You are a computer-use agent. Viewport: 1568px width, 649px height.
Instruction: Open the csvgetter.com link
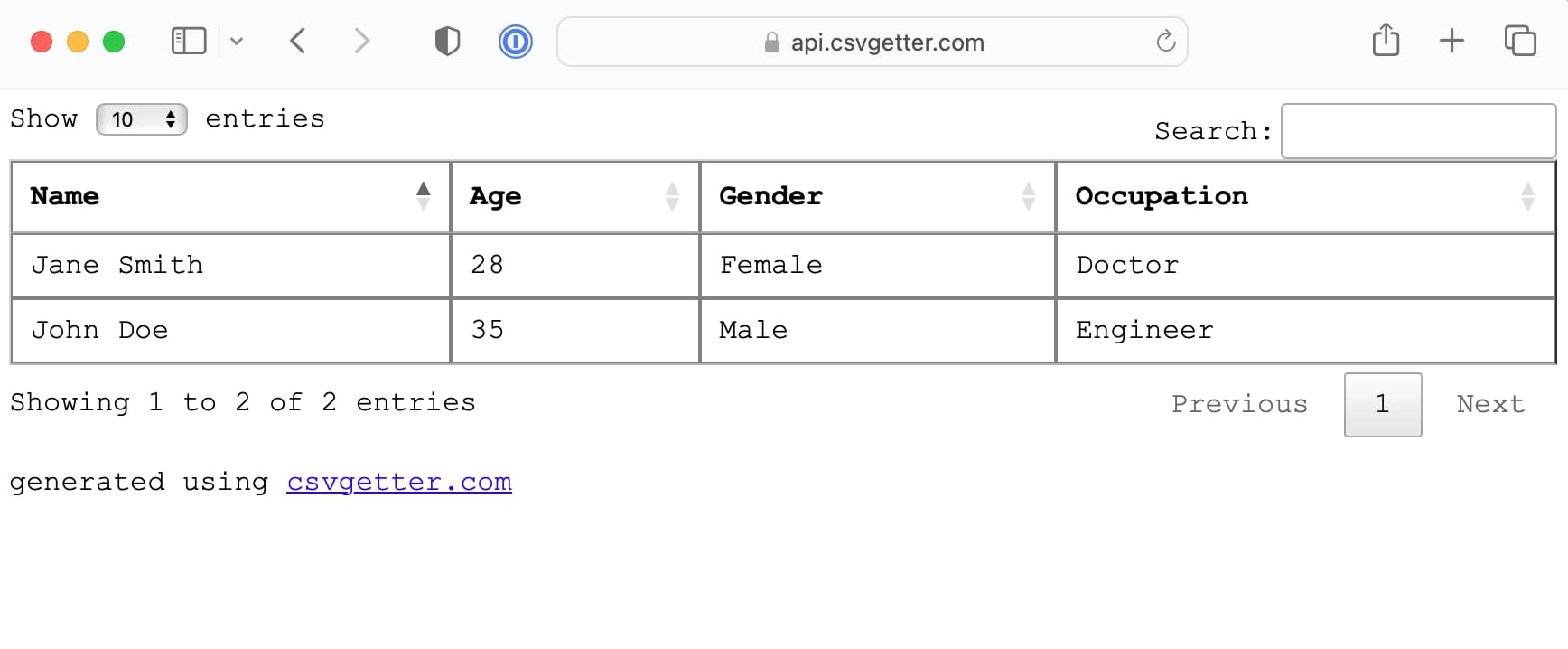coord(398,482)
